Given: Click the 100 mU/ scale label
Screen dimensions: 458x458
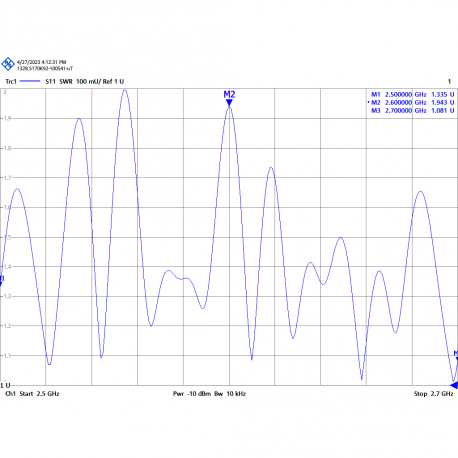Looking at the screenshot, I should pyautogui.click(x=88, y=81).
